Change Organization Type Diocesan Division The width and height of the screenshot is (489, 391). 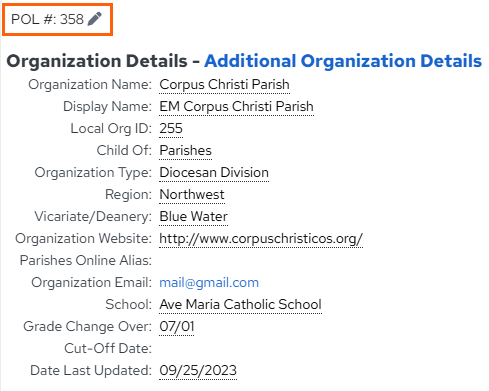pos(214,173)
